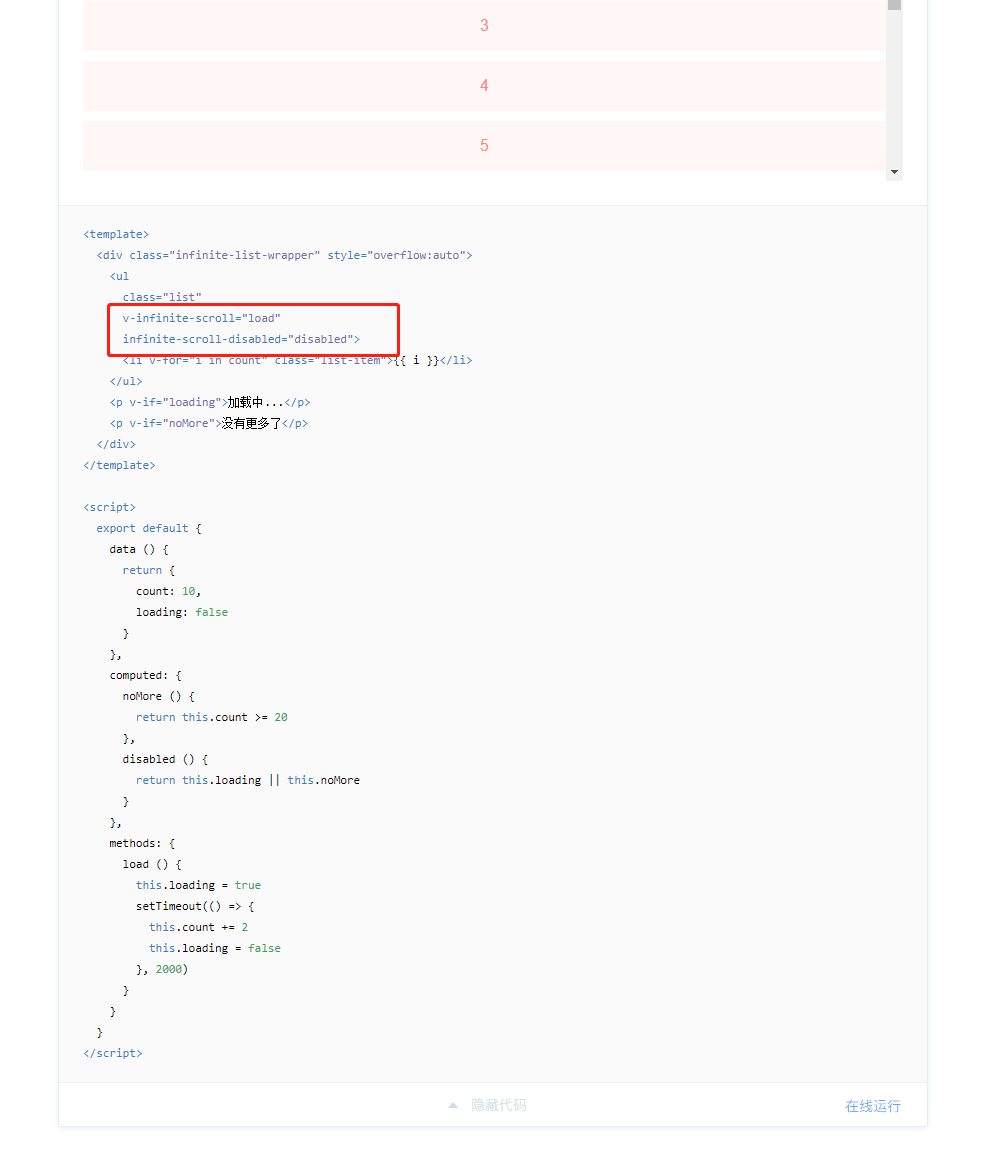The image size is (1001, 1154).
Task: Click the infinite-scroll-disabled="disabled" code line
Action: point(241,339)
